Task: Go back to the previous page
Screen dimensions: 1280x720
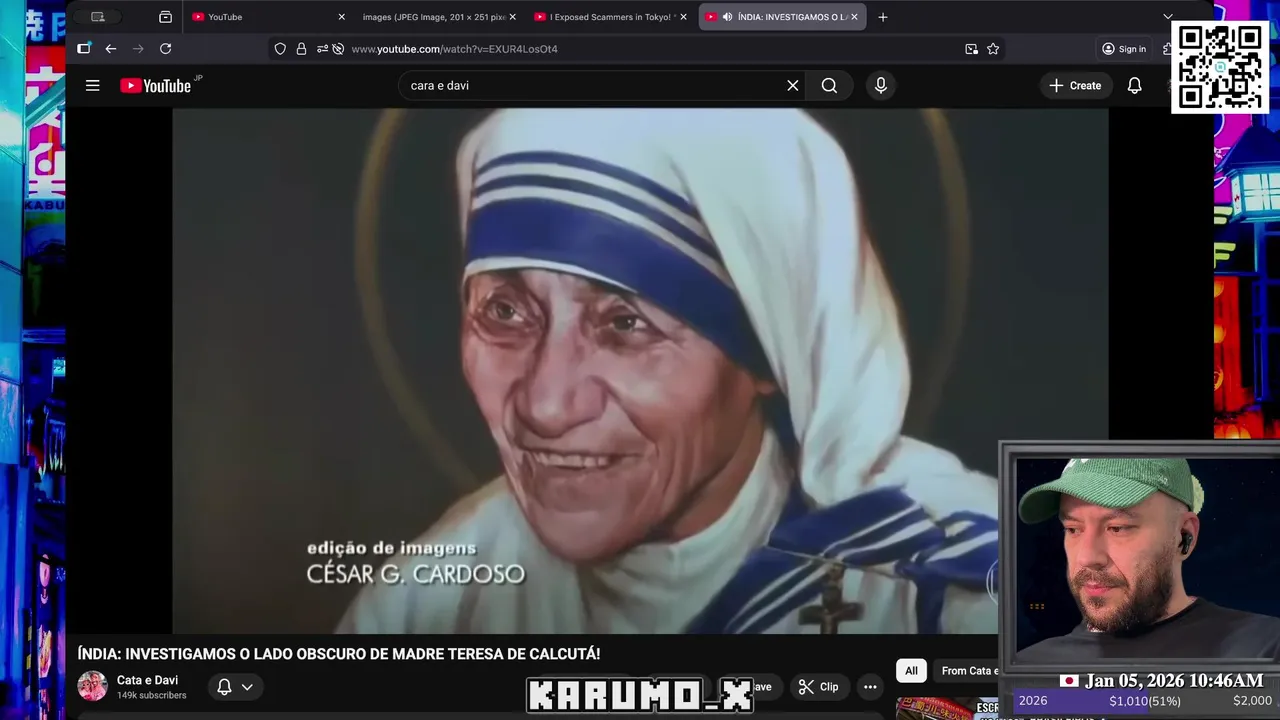Action: pos(110,49)
